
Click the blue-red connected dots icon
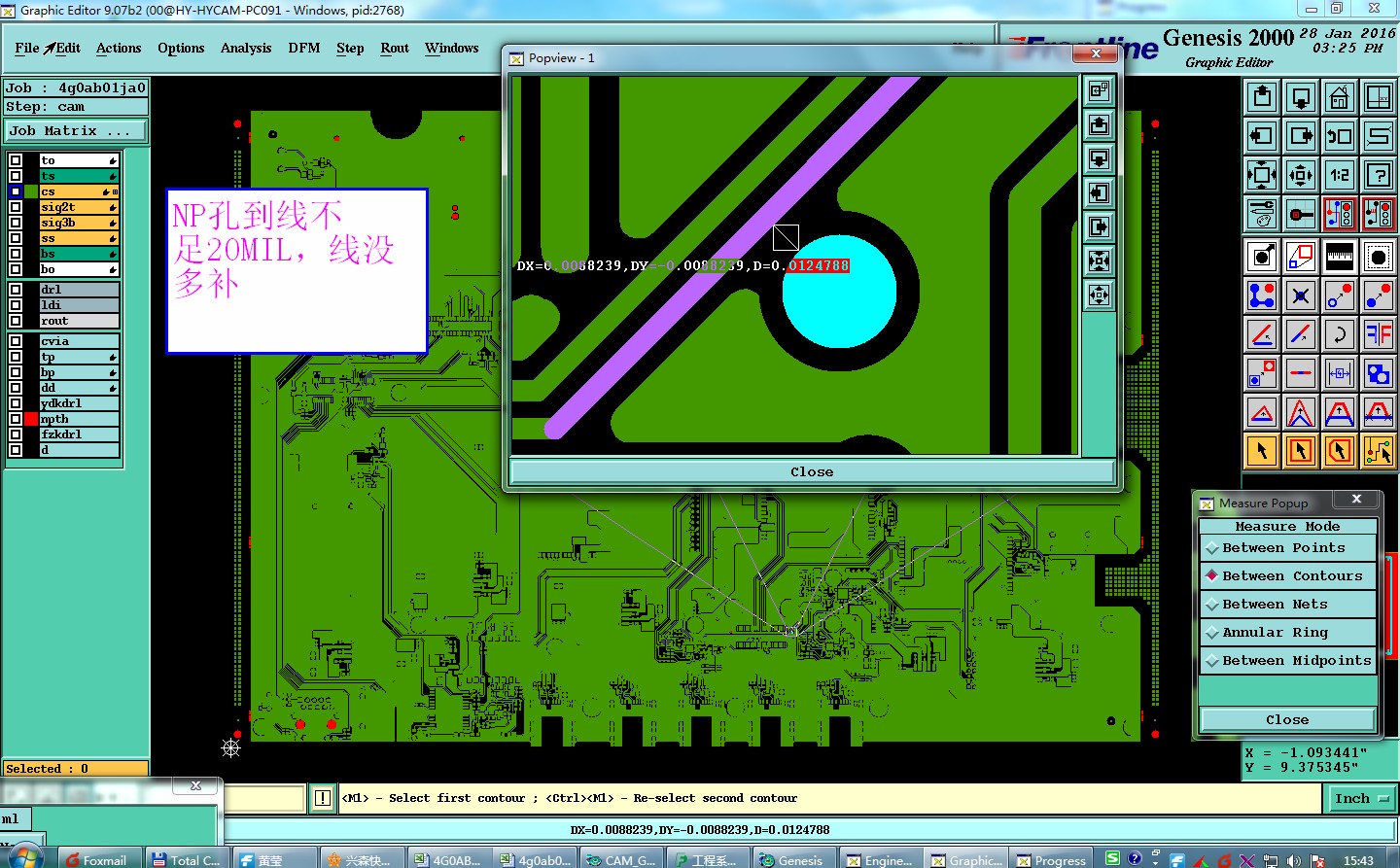point(1262,295)
